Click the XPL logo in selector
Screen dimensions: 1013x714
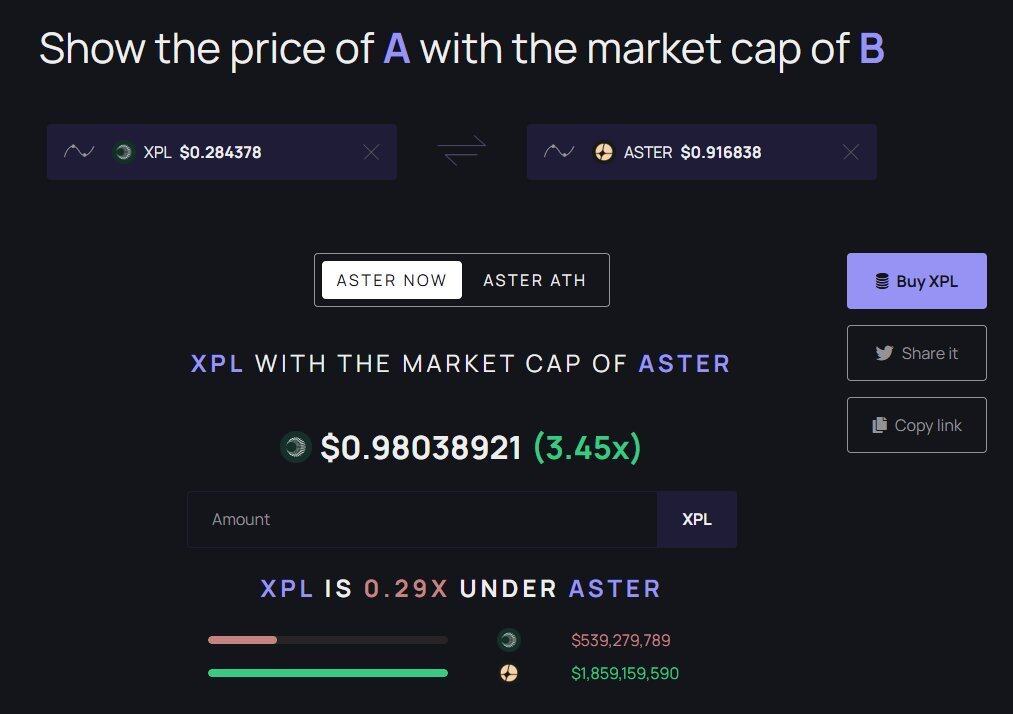click(124, 152)
